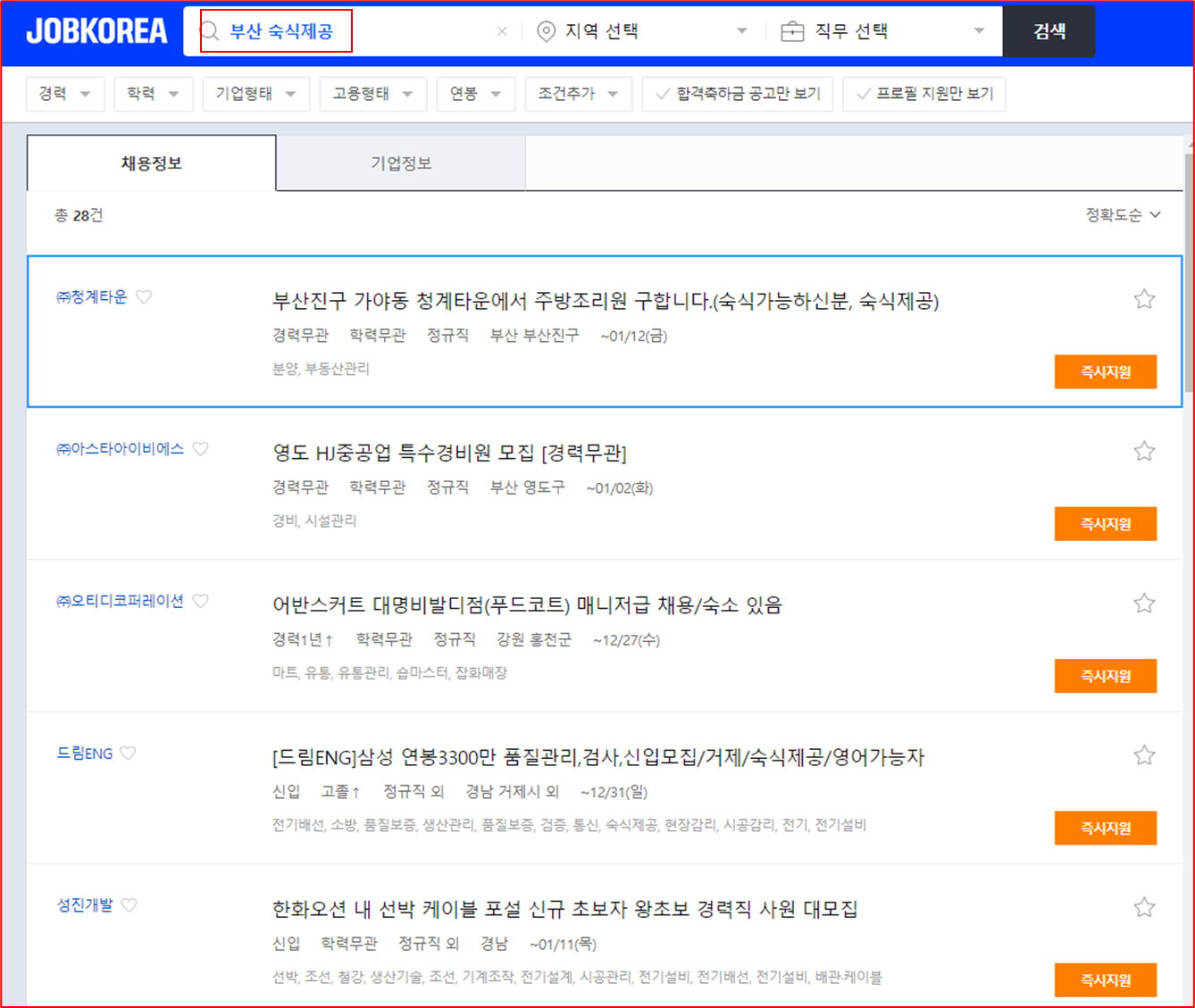
Task: Switch to the 기업정보 tab
Action: pyautogui.click(x=401, y=163)
